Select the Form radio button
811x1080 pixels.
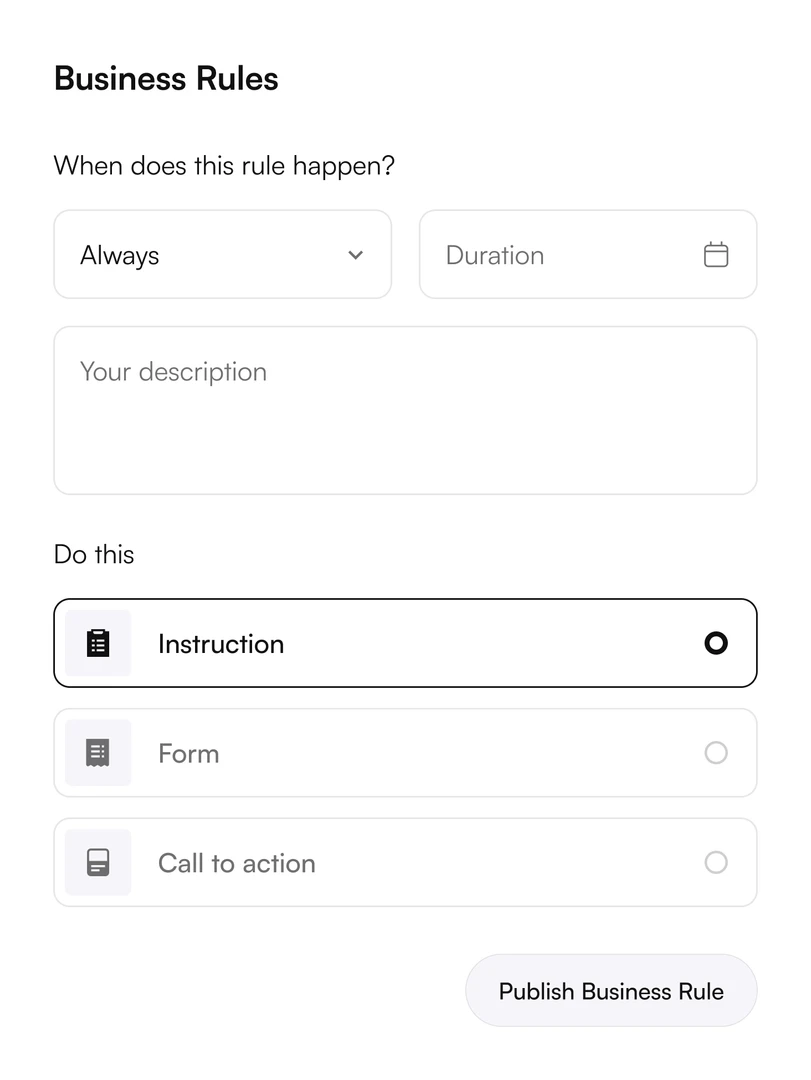click(716, 753)
